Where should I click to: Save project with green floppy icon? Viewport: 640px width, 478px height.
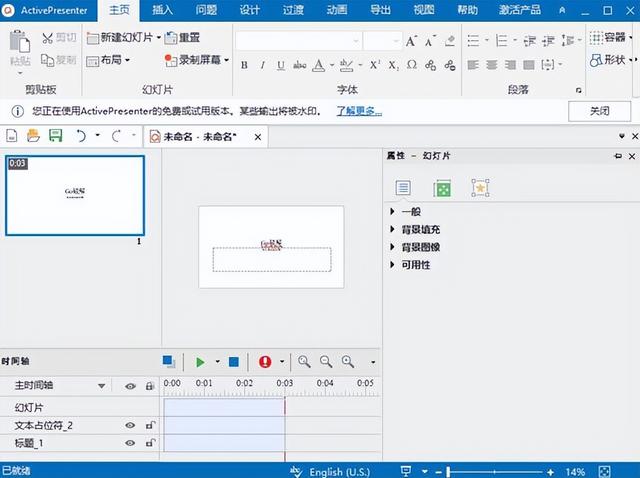pos(56,136)
